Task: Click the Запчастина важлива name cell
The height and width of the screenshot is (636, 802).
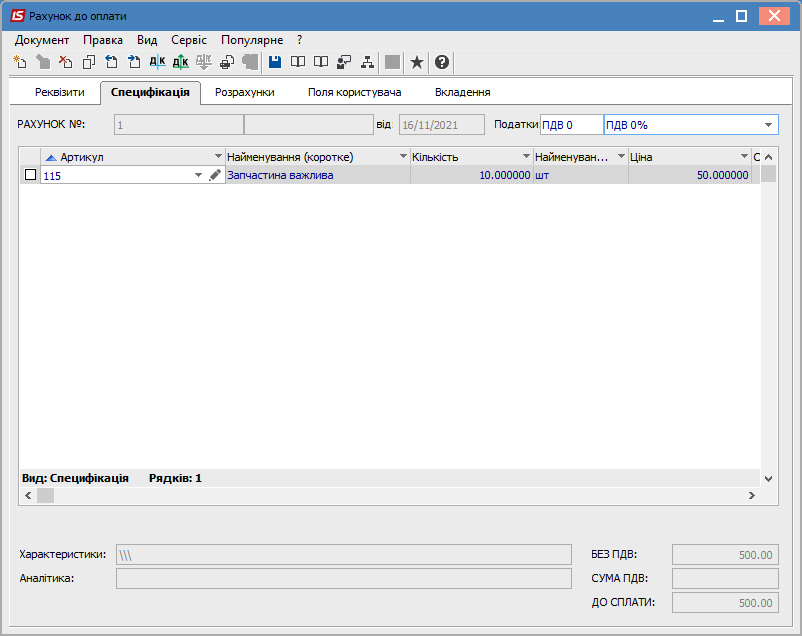Action: [318, 175]
